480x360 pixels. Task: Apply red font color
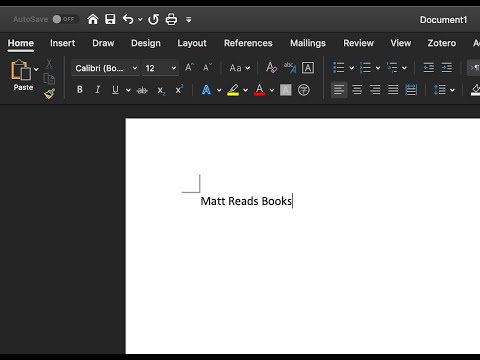point(259,90)
